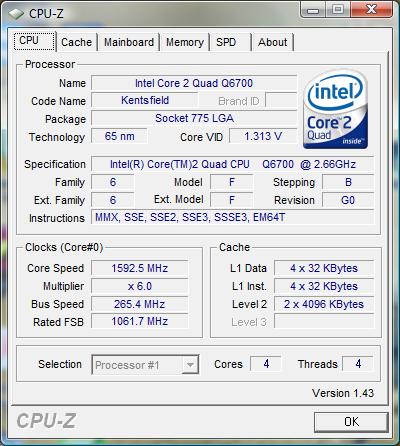Click the Package value Socket 775 LGA
The image size is (400, 446).
(x=194, y=118)
